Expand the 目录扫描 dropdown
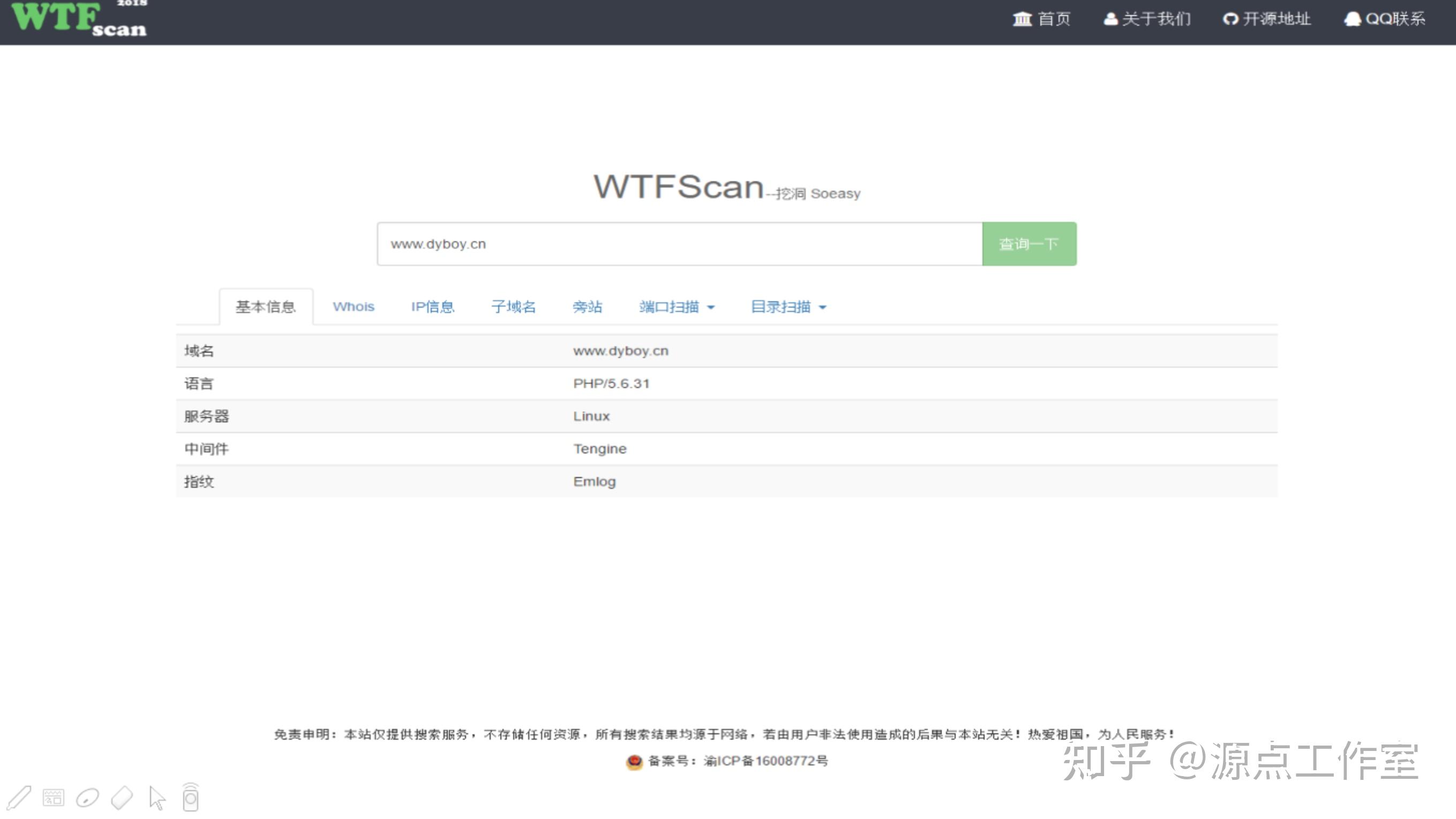Screen dimensions: 1456x819 [x=789, y=307]
